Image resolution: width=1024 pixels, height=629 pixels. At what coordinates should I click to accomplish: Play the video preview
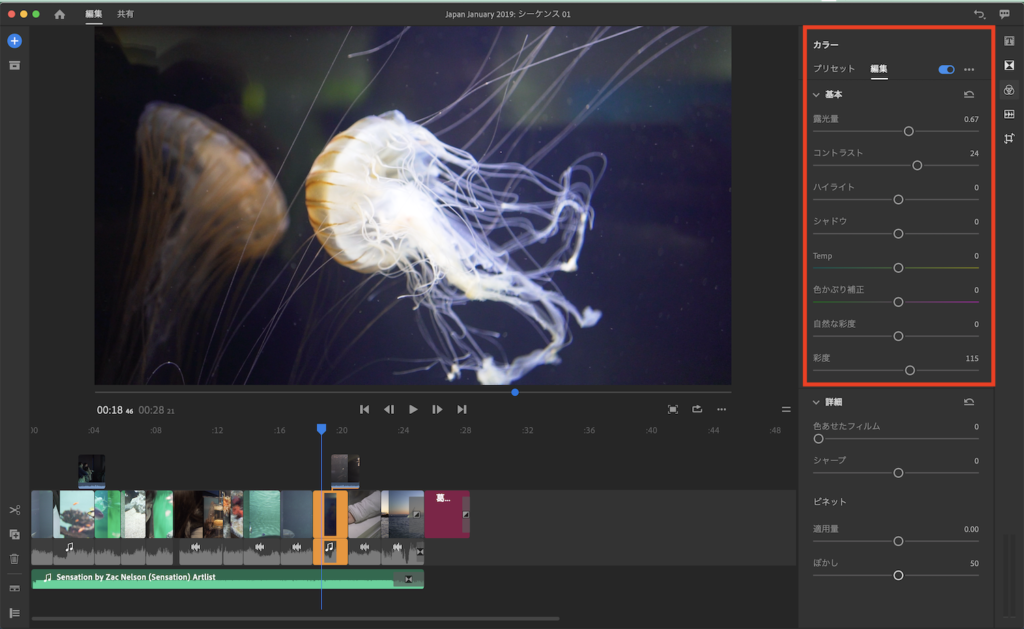click(x=413, y=409)
